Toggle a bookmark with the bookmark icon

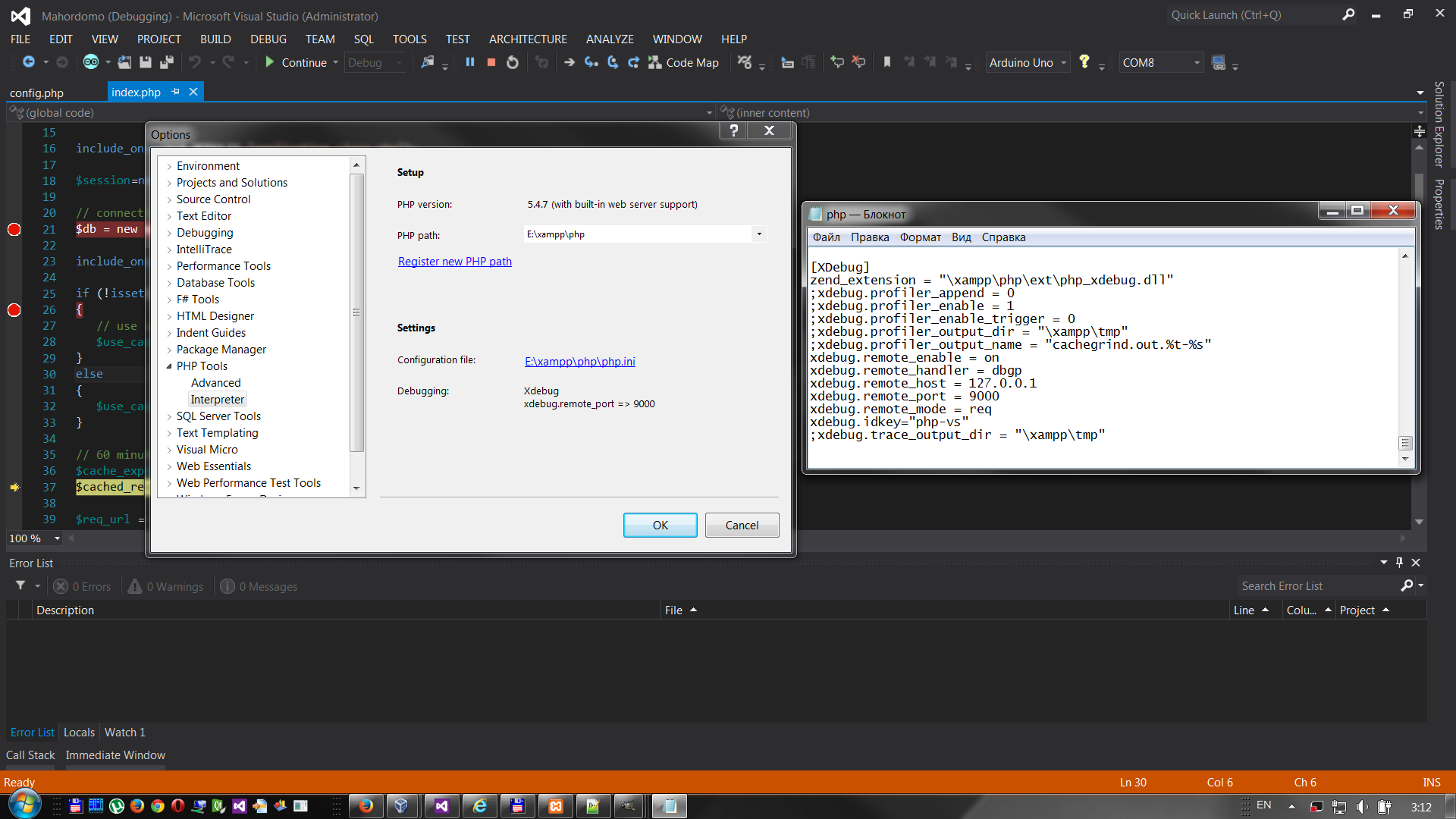[x=887, y=62]
